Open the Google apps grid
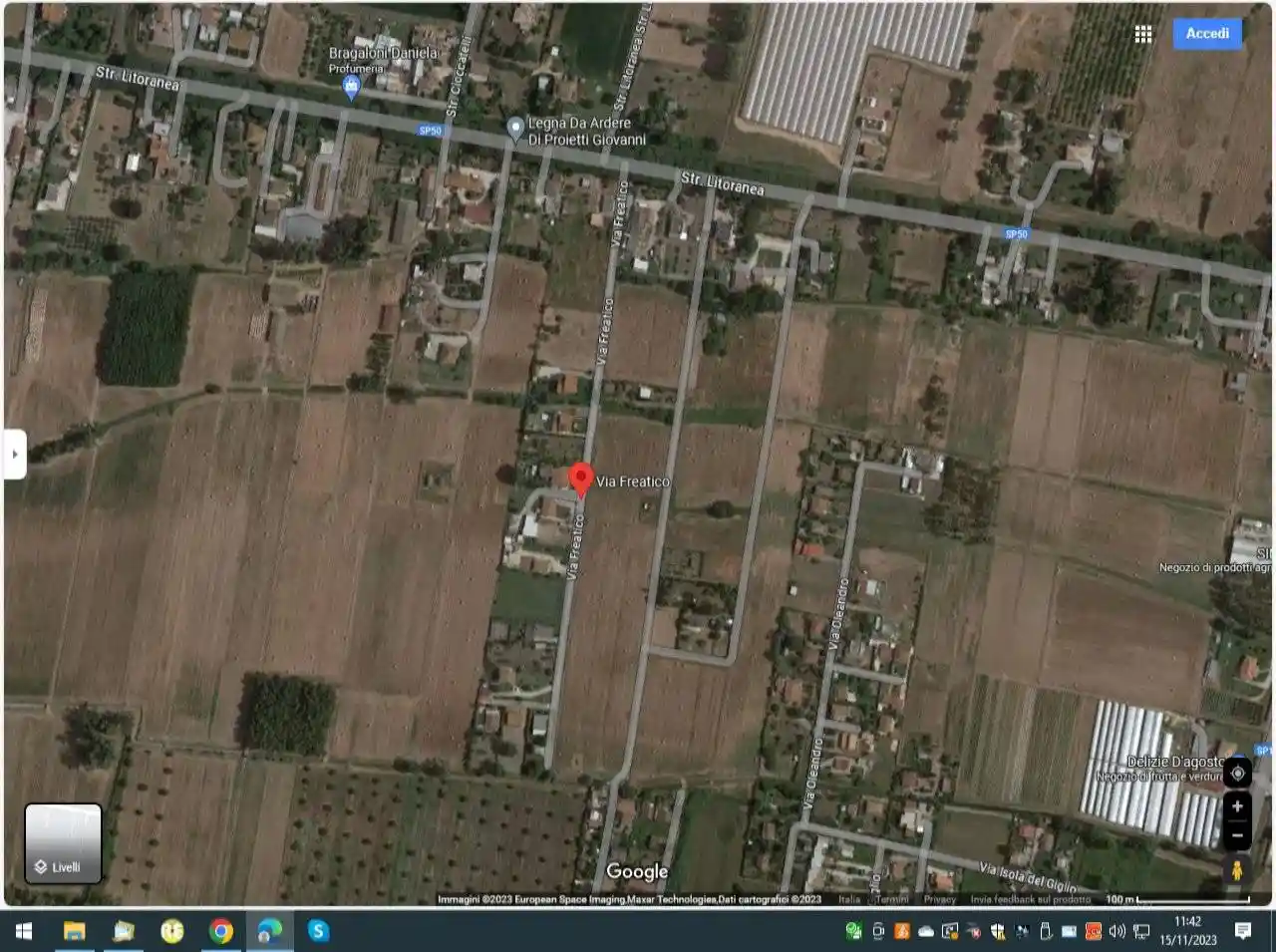 pyautogui.click(x=1142, y=33)
